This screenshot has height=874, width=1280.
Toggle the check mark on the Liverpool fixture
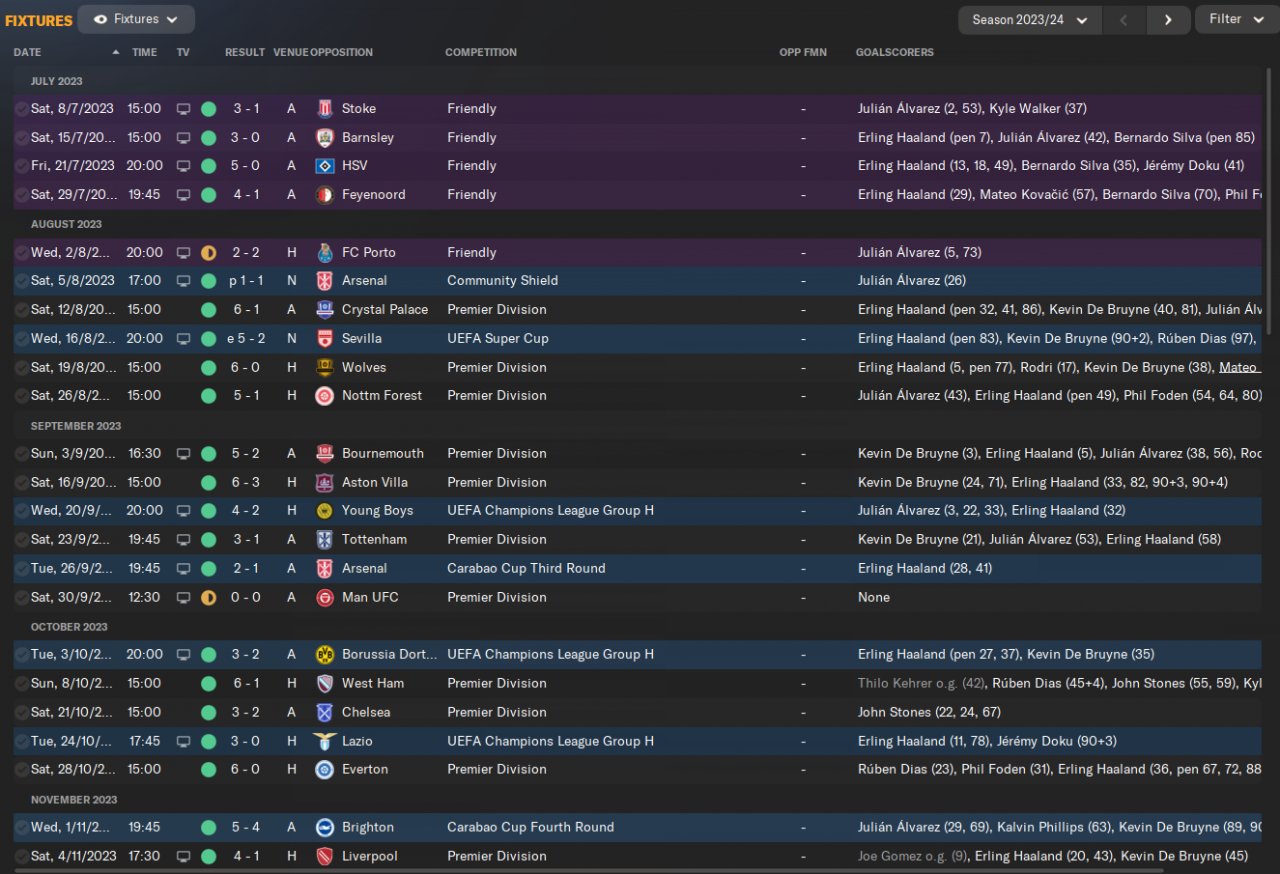click(22, 857)
